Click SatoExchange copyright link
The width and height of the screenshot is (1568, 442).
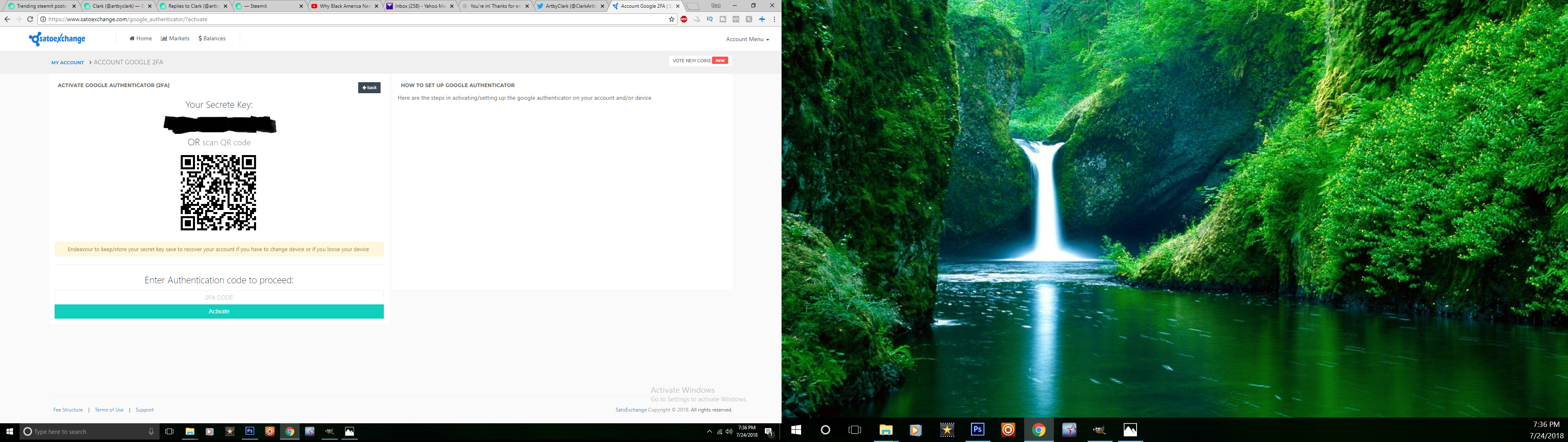631,410
